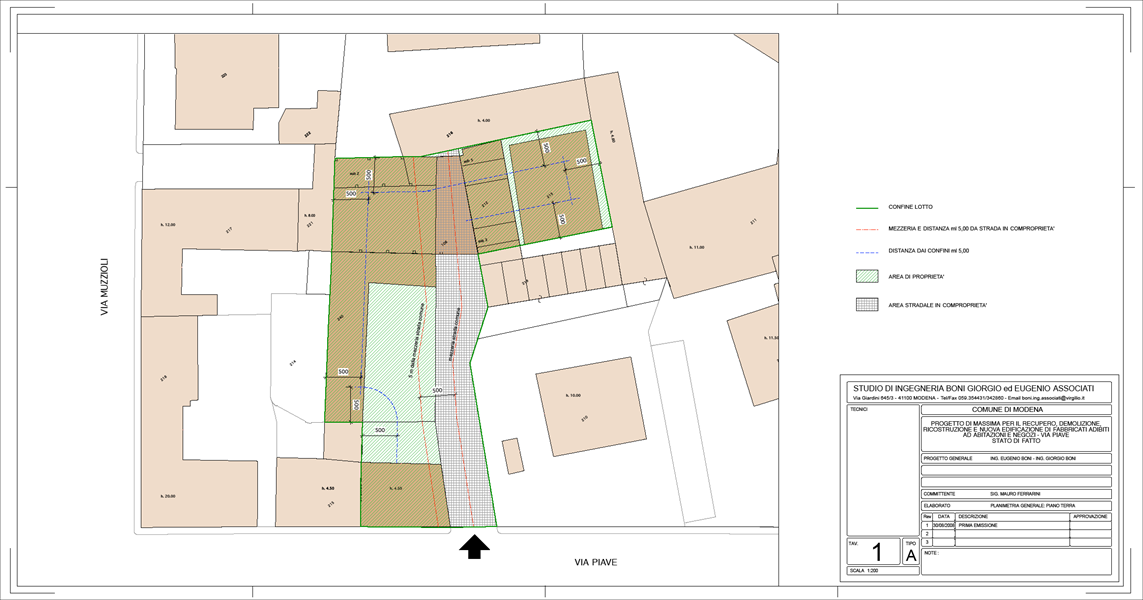
Task: Click the PRIMA EMISSIONE revision entry
Action: pyautogui.click(x=979, y=525)
